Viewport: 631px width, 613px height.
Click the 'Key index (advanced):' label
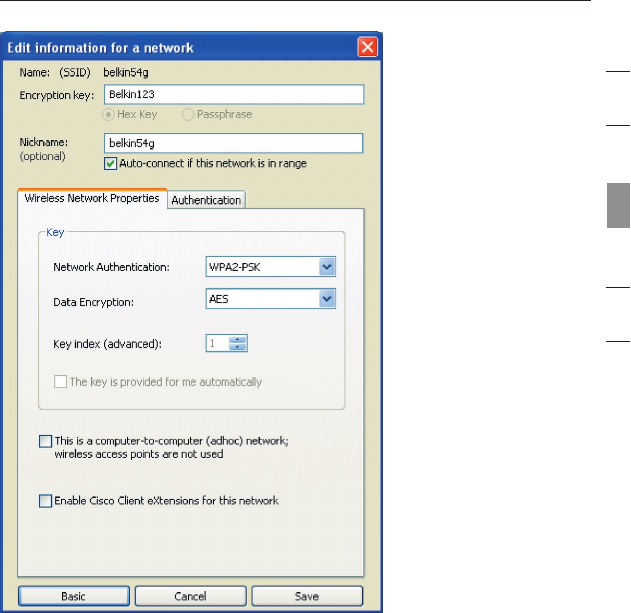[x=107, y=344]
